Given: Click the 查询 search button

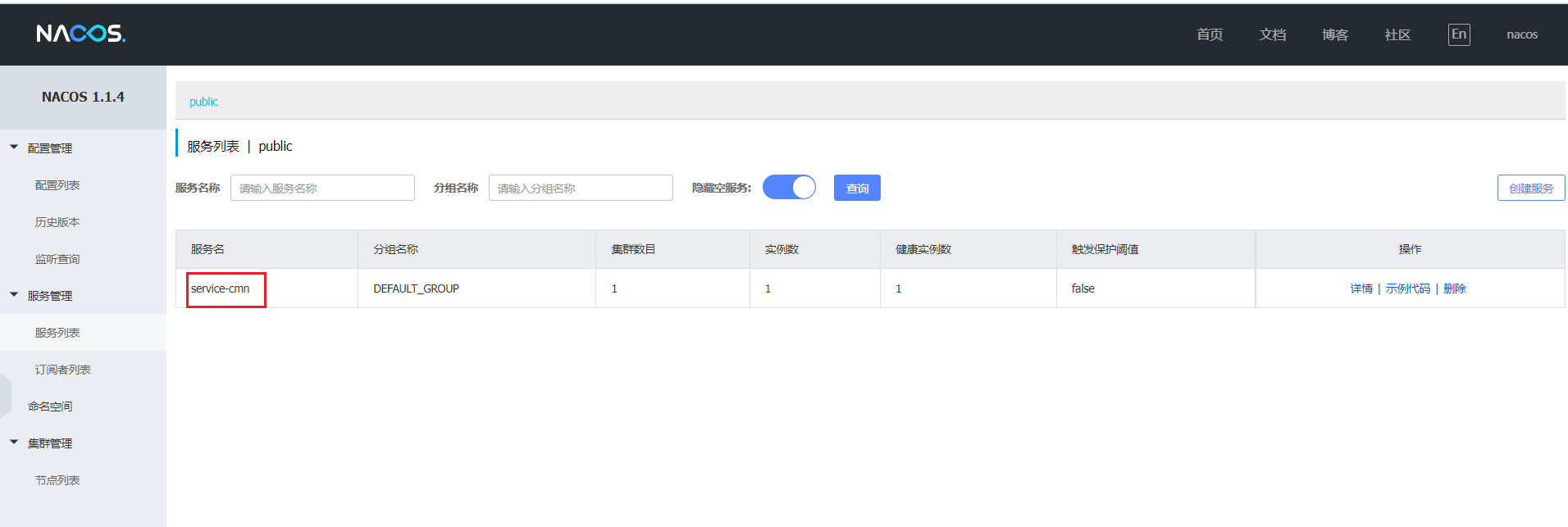Looking at the screenshot, I should [857, 188].
